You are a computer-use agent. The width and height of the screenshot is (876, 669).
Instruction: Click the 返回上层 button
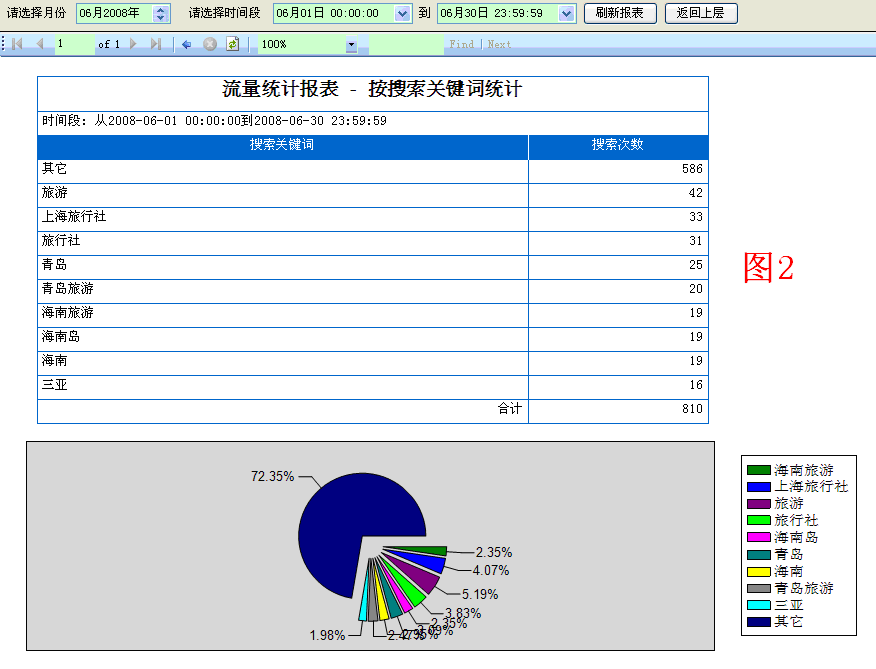[x=700, y=14]
